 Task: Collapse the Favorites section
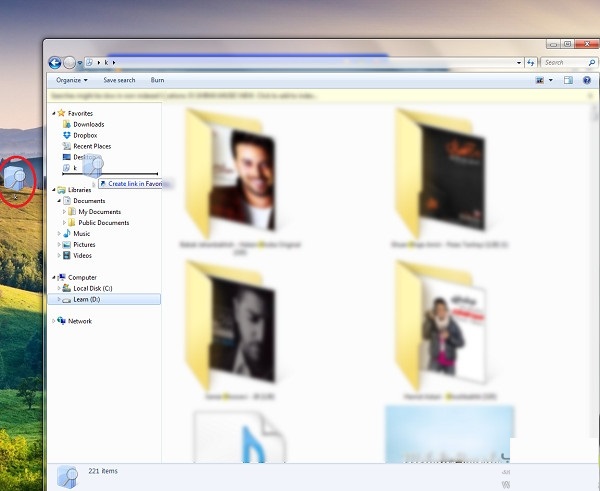(x=53, y=113)
